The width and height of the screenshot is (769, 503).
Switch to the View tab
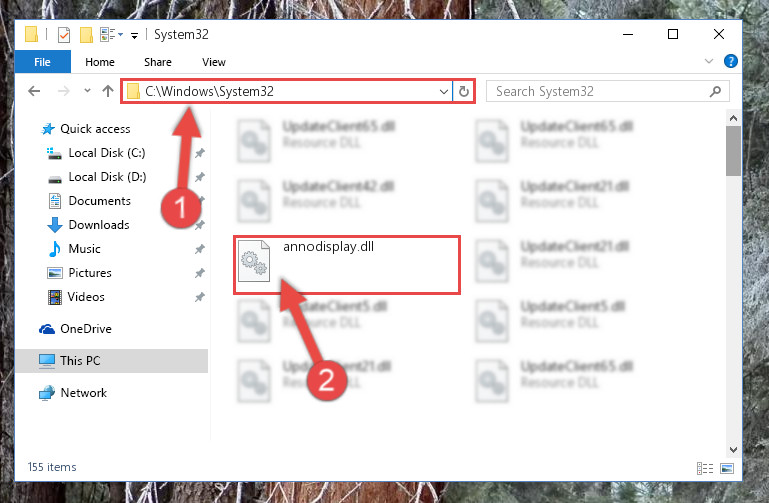point(214,62)
